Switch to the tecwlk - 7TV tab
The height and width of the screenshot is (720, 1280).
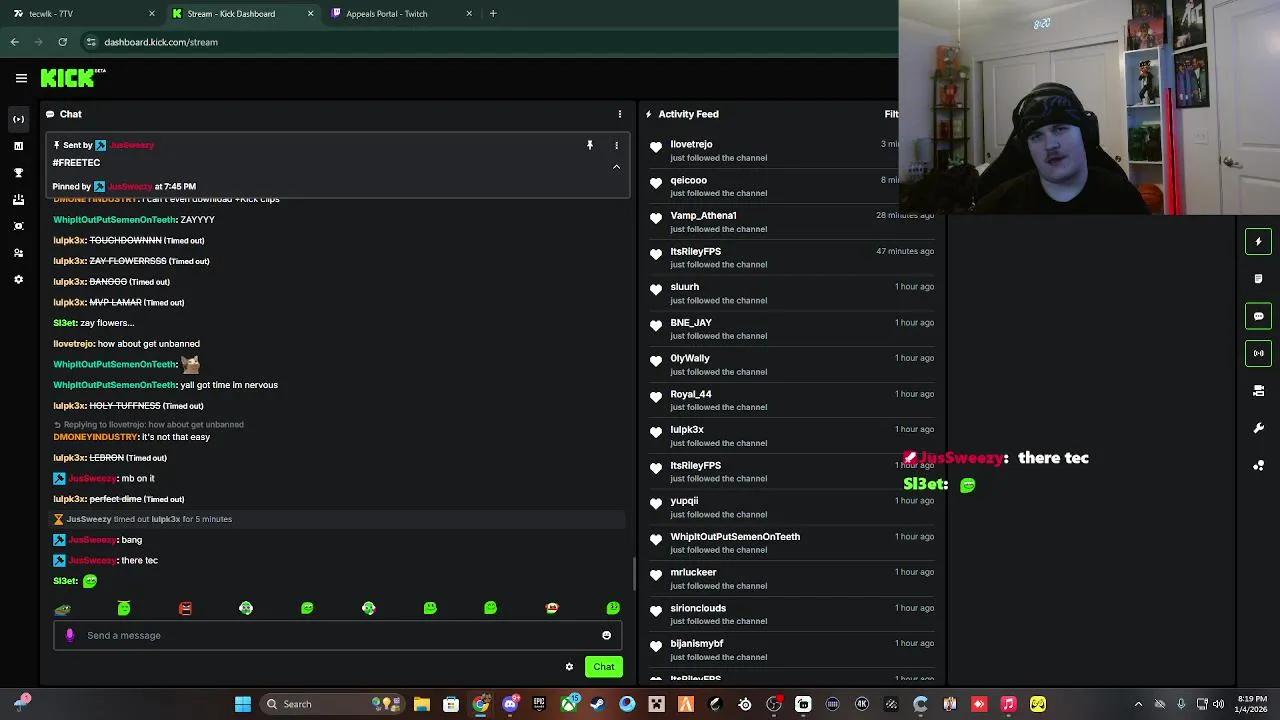tap(84, 14)
